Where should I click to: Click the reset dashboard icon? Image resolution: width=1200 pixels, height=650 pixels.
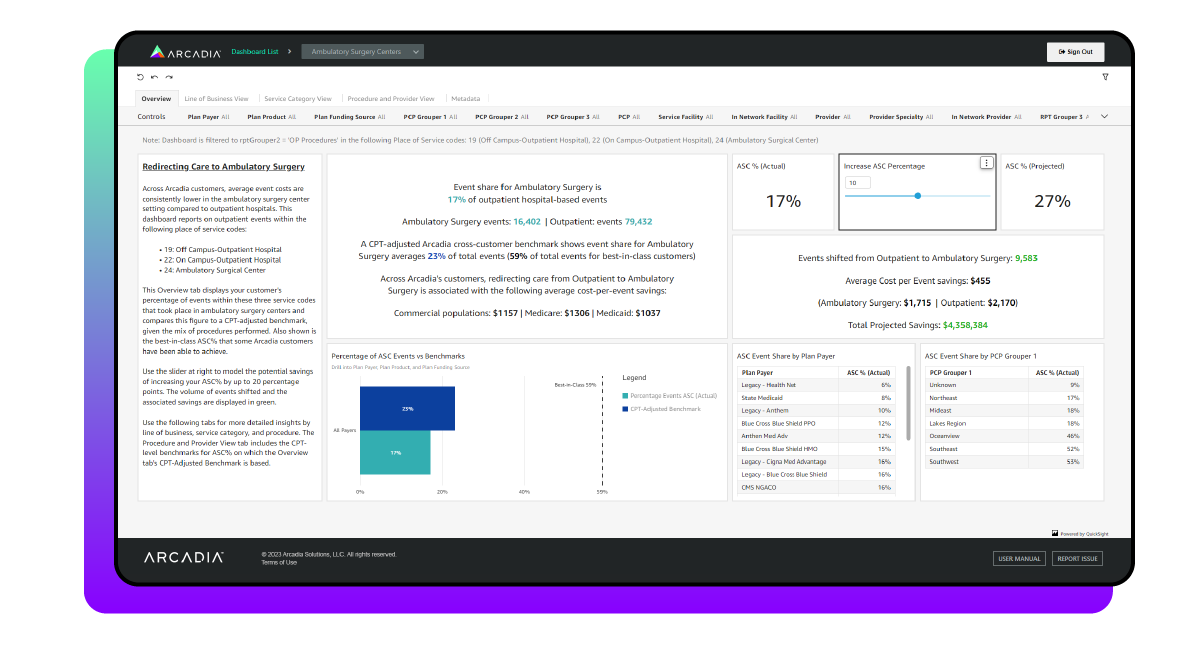tap(140, 77)
